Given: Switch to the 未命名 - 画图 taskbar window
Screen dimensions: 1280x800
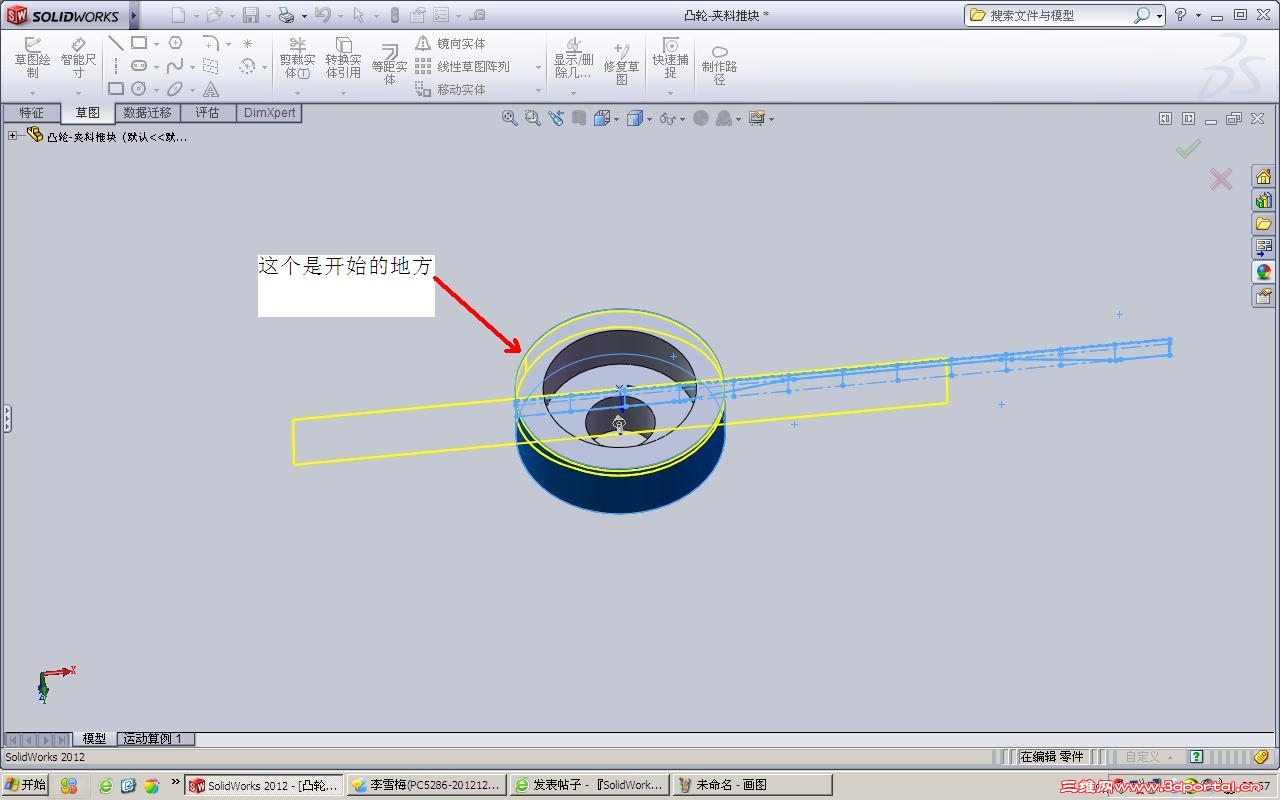Looking at the screenshot, I should tap(752, 785).
